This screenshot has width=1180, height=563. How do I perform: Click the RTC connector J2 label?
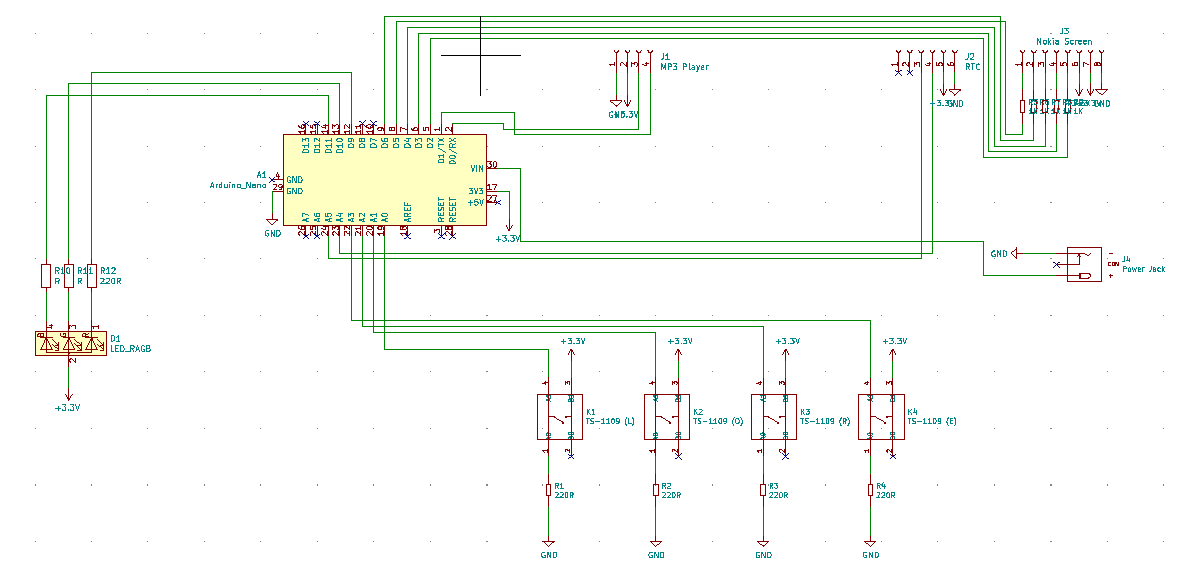[973, 67]
